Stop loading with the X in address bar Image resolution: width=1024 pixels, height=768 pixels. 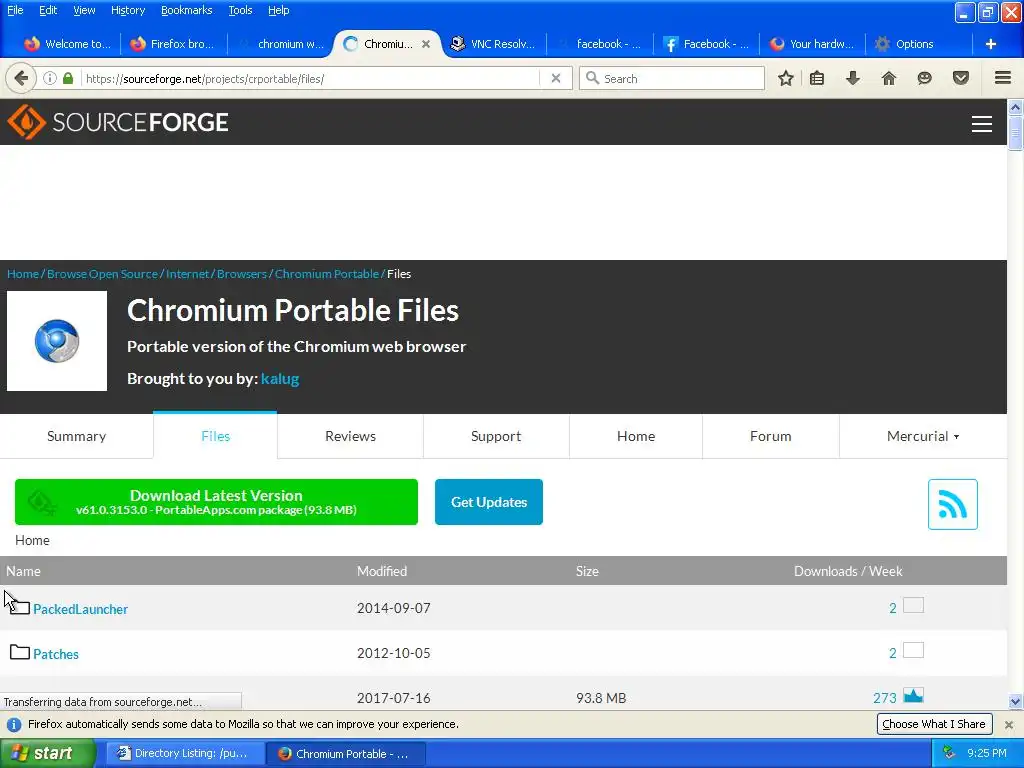pos(556,78)
